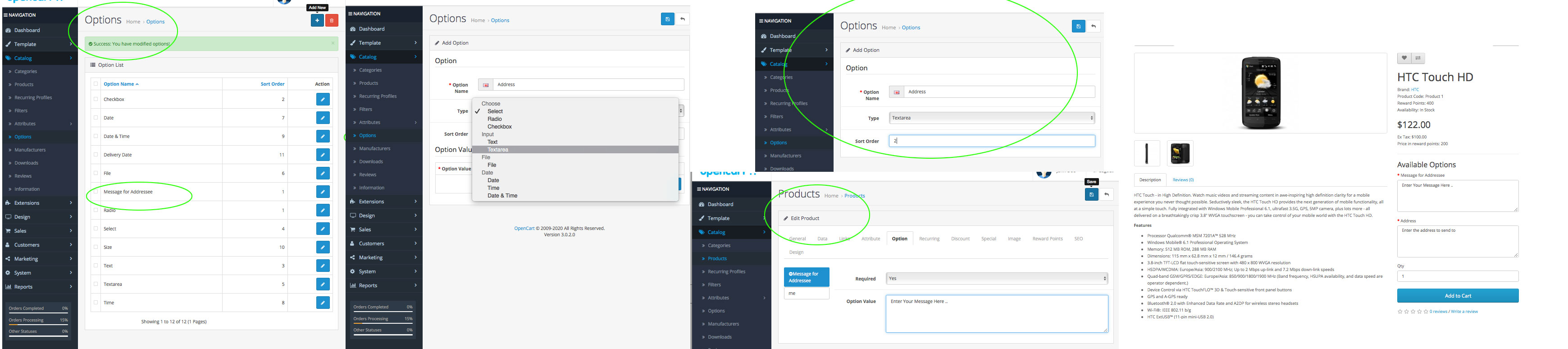Click back arrow in Add Option dropdown screen
Viewport: 1568px width, 349px height.
tap(682, 19)
